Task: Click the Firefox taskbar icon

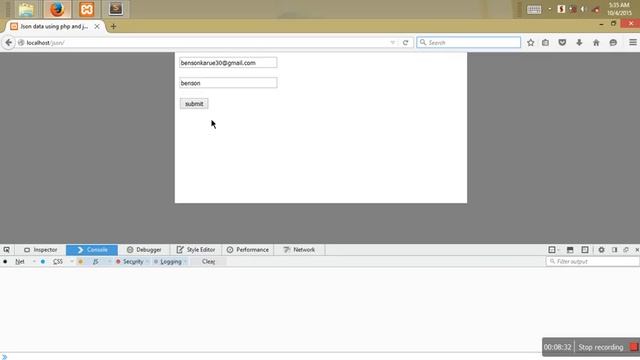Action: [57, 9]
